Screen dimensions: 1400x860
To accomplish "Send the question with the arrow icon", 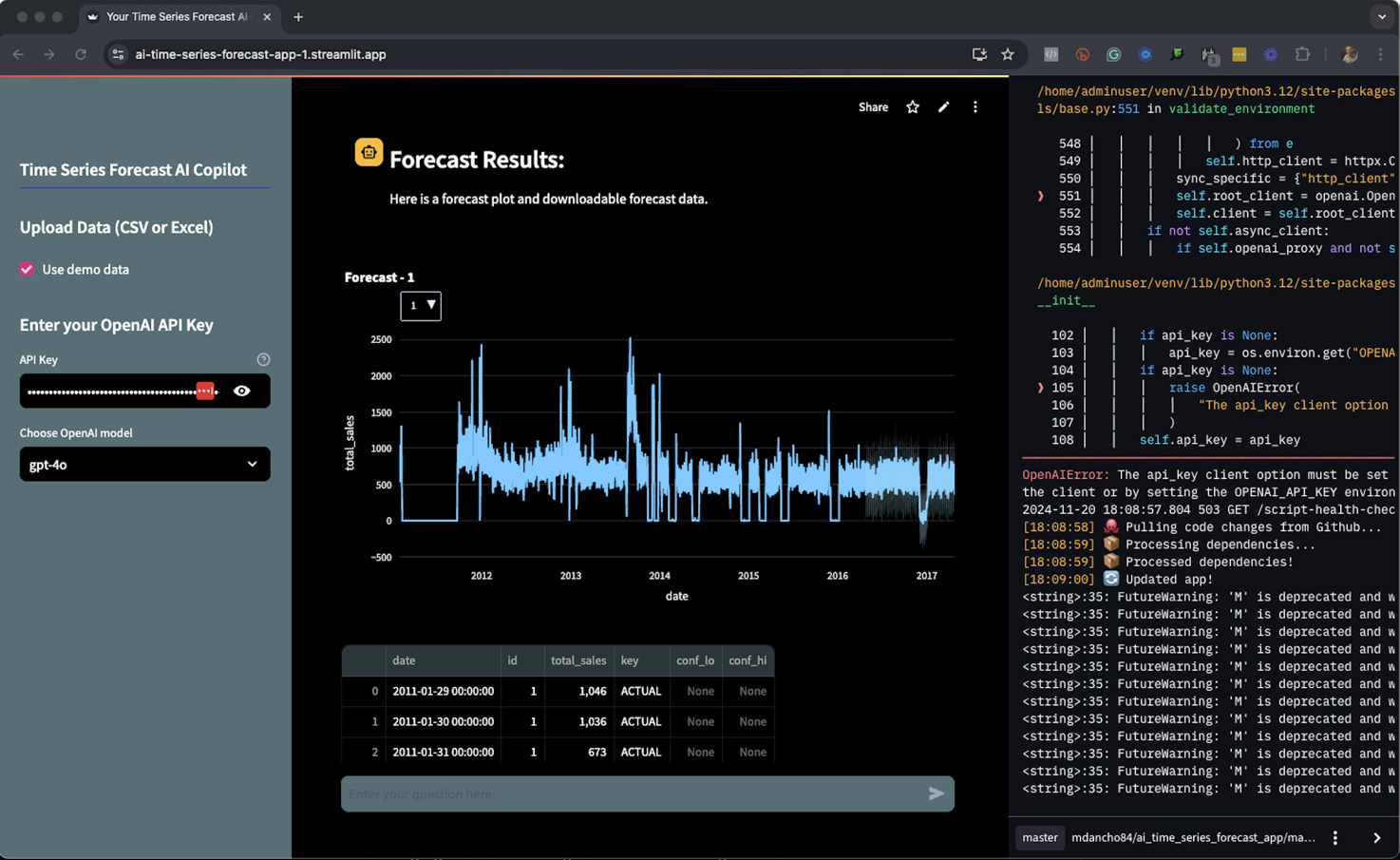I will pyautogui.click(x=936, y=793).
